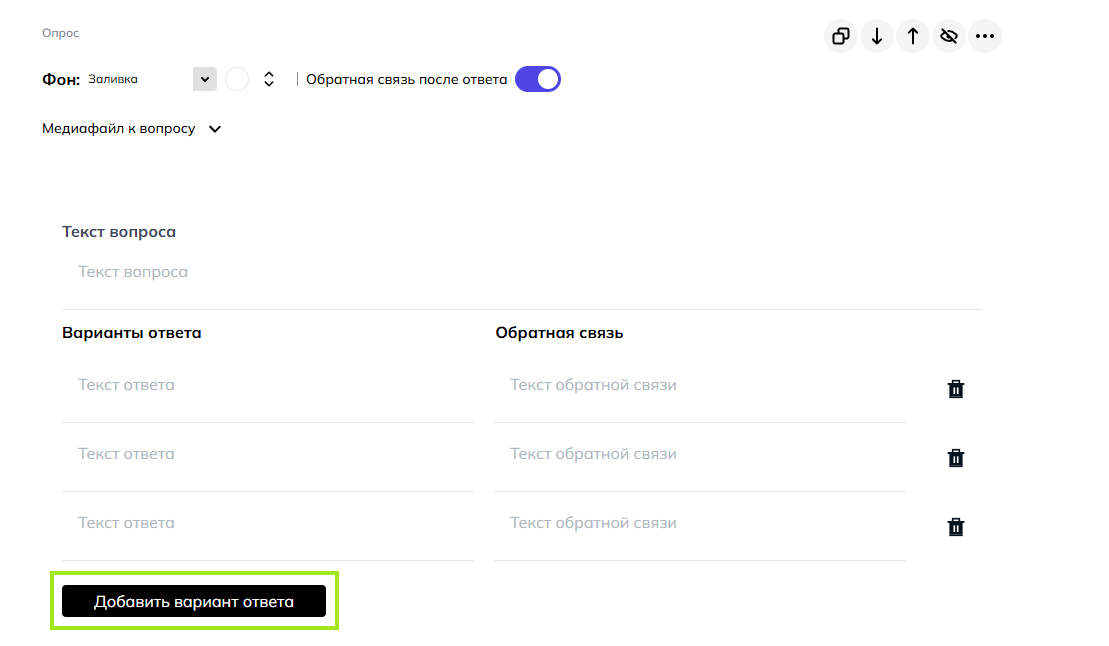Click the duplicate block icon
Image resolution: width=1109 pixels, height=646 pixels.
(x=841, y=36)
